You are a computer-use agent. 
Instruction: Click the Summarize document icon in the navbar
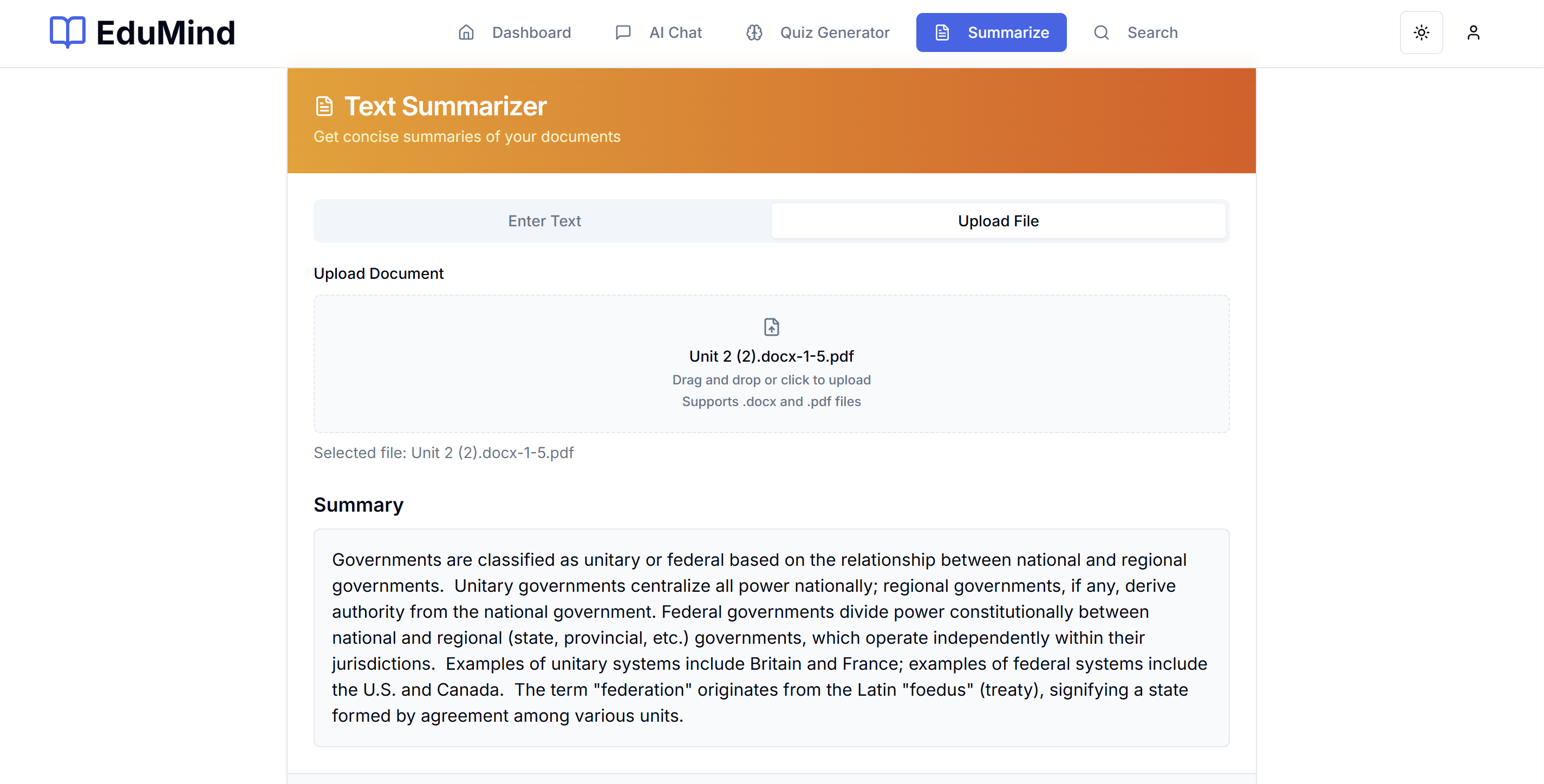point(942,32)
